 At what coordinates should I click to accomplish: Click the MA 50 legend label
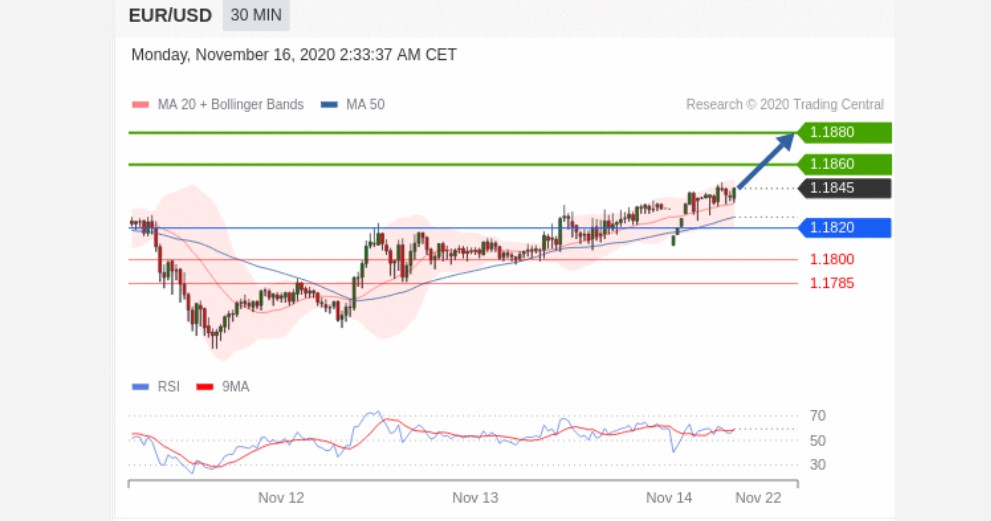pos(365,105)
